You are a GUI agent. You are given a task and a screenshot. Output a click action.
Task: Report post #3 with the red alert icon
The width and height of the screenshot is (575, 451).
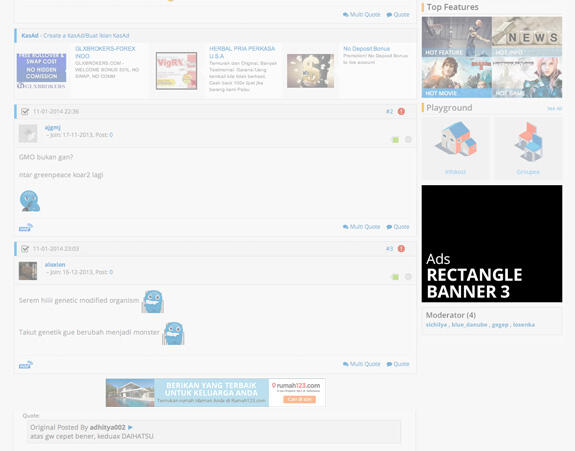coord(401,249)
